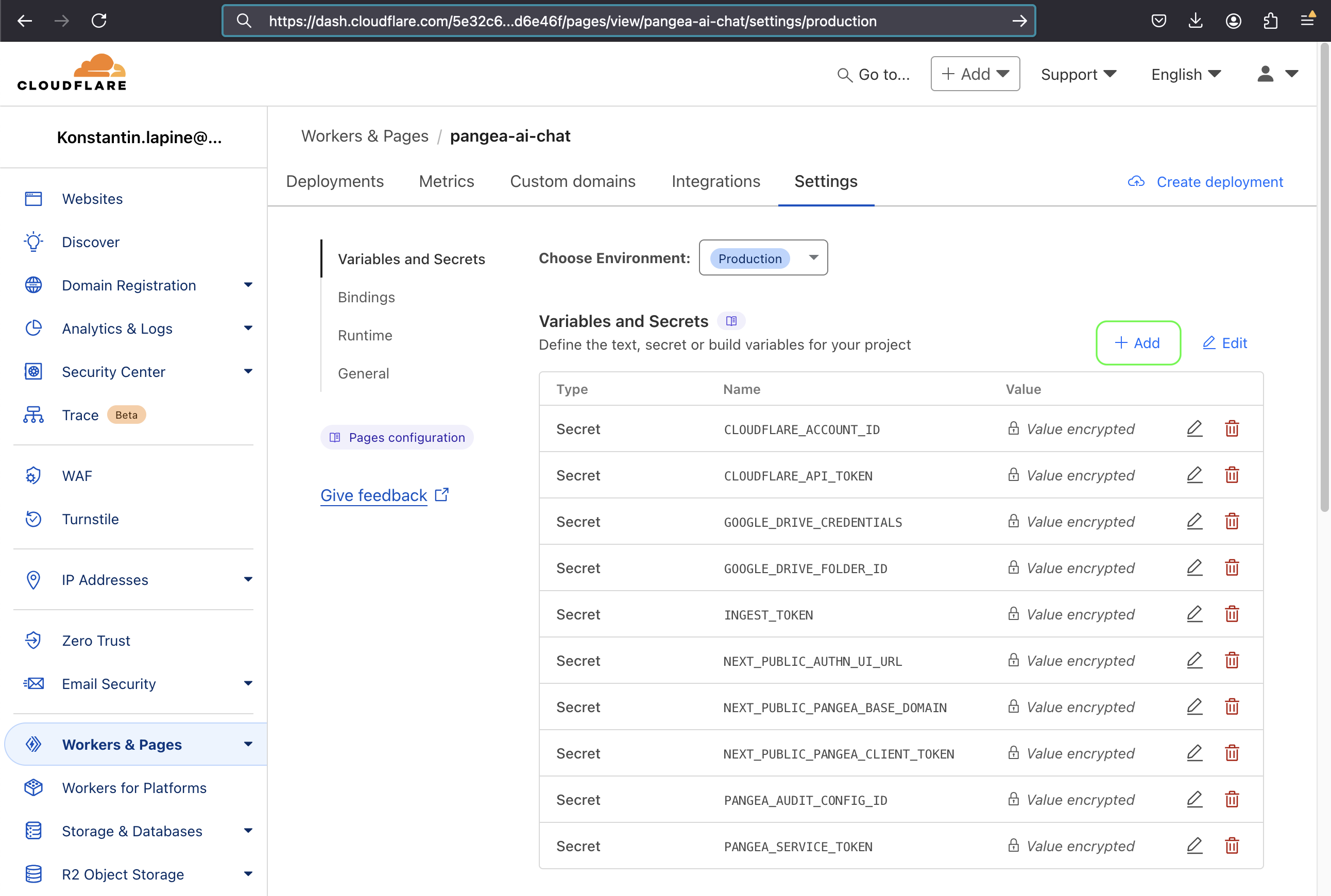Click trash icon for NEXT_PUBLIC_PANGEA_BASE_DOMAIN
1331x896 pixels.
click(x=1232, y=707)
